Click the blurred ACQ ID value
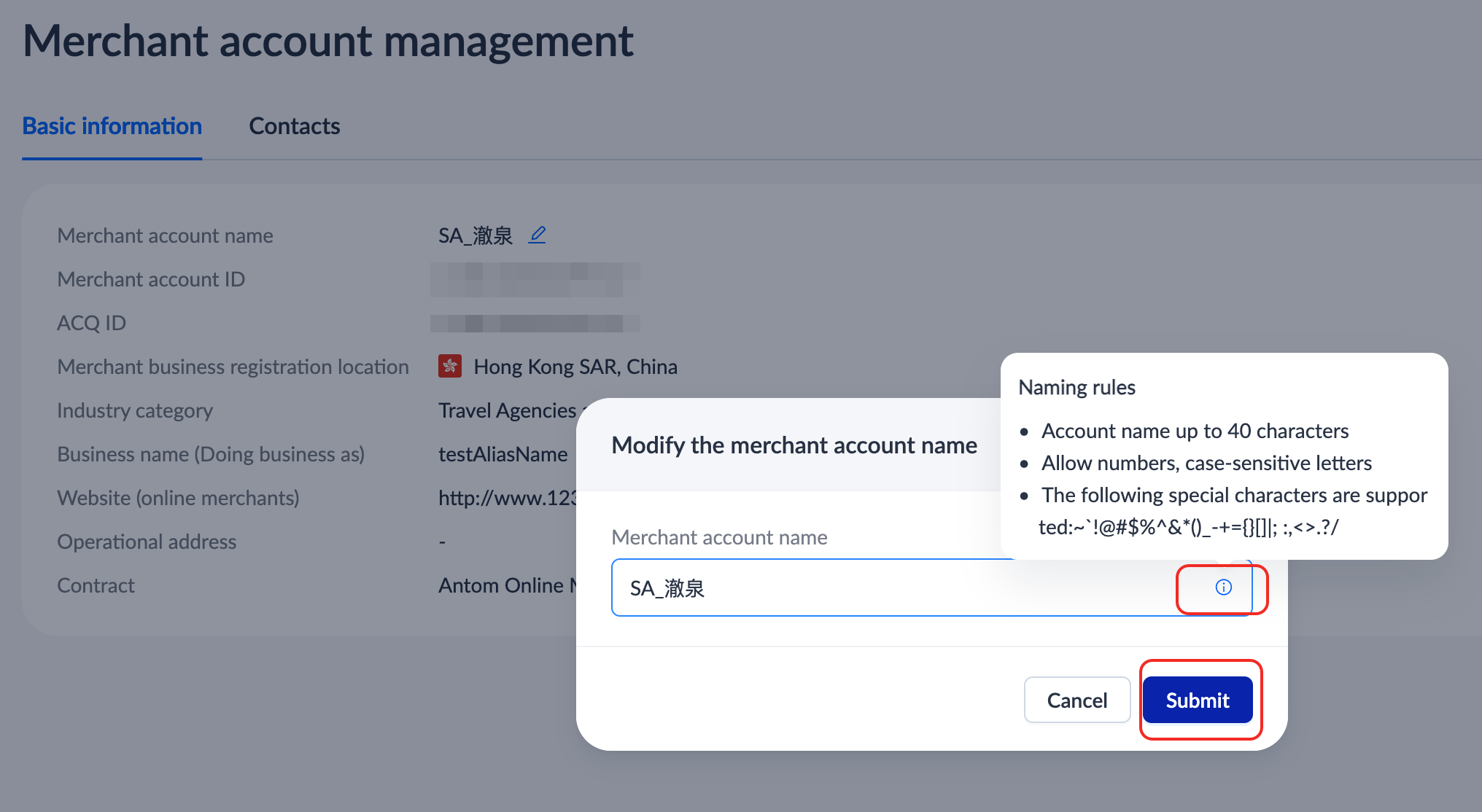The height and width of the screenshot is (812, 1482). 535,323
